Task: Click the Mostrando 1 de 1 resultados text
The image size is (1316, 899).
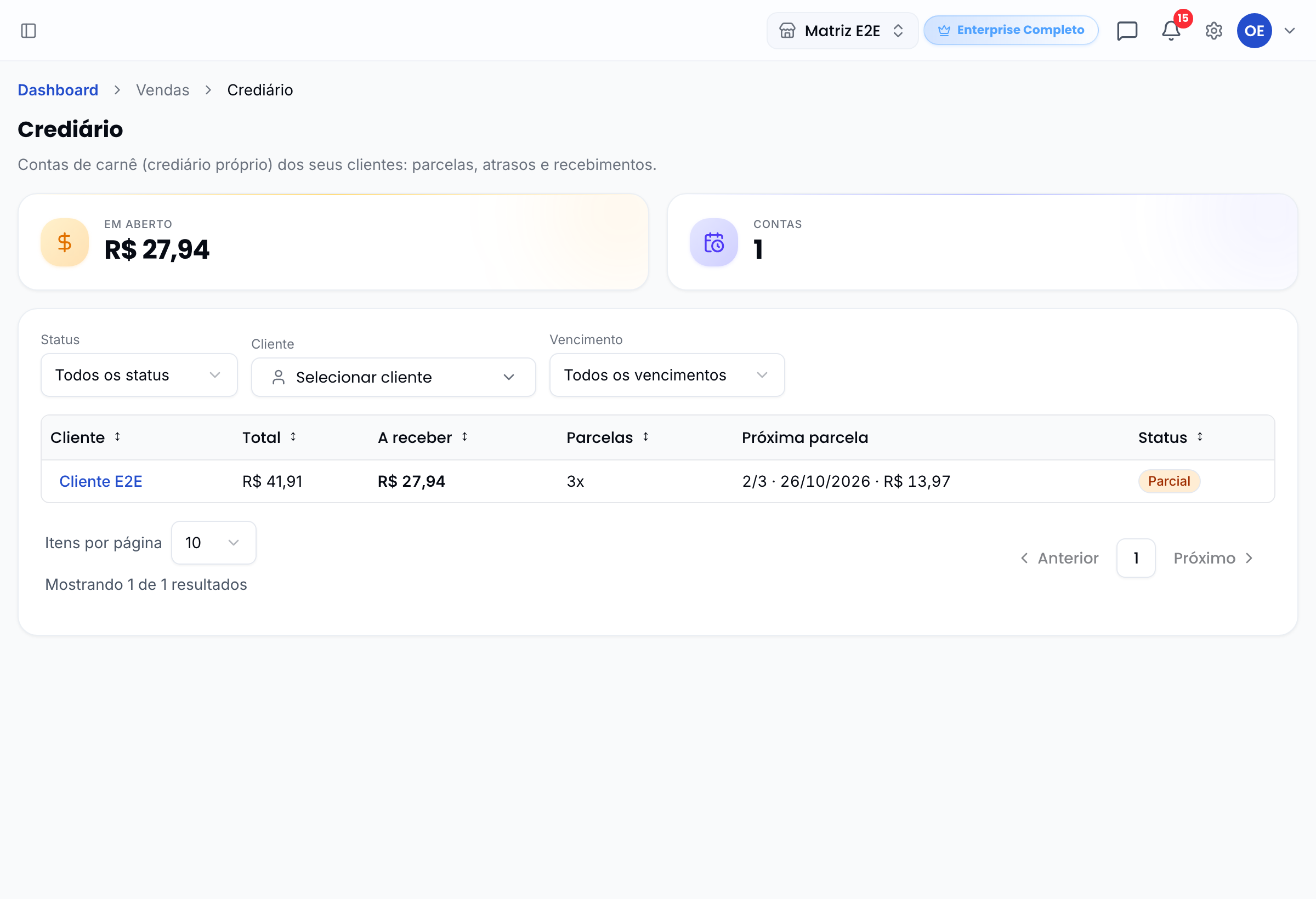Action: (146, 584)
